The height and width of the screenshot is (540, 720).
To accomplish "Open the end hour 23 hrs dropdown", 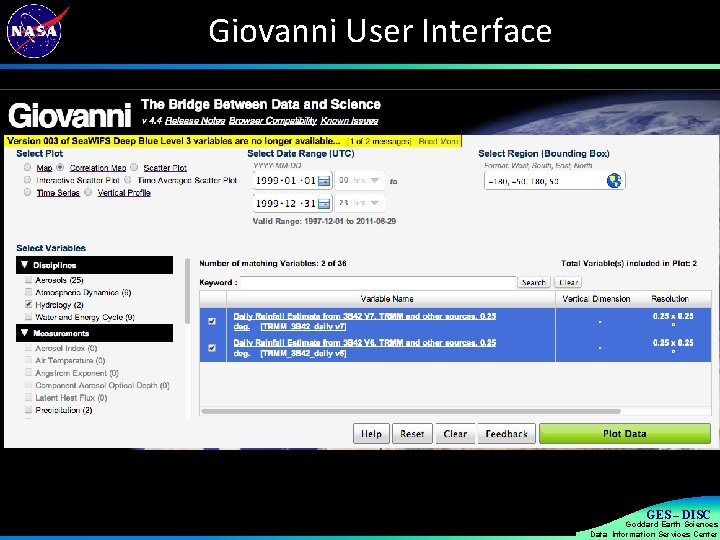I will [x=360, y=203].
